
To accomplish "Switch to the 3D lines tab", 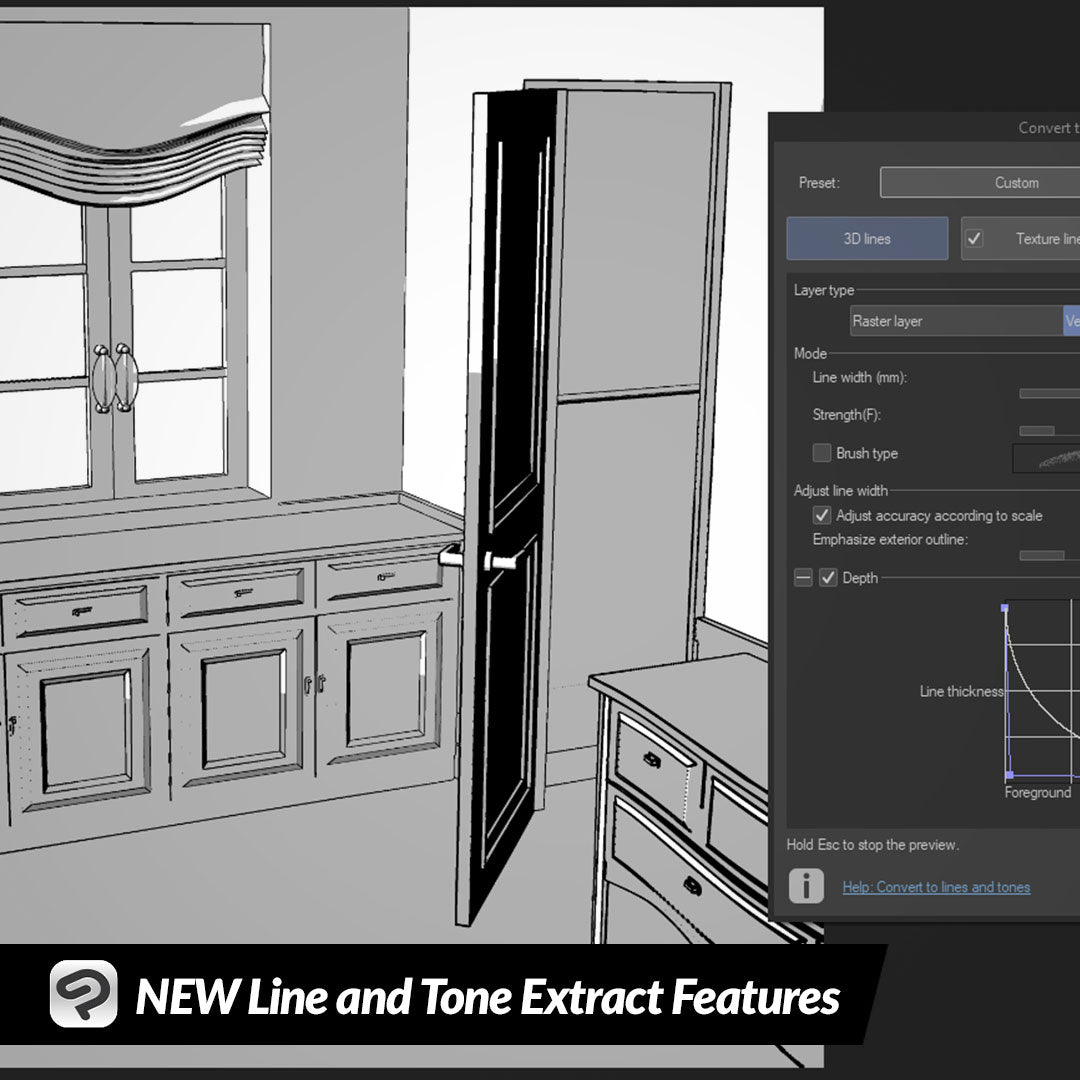I will pyautogui.click(x=867, y=239).
